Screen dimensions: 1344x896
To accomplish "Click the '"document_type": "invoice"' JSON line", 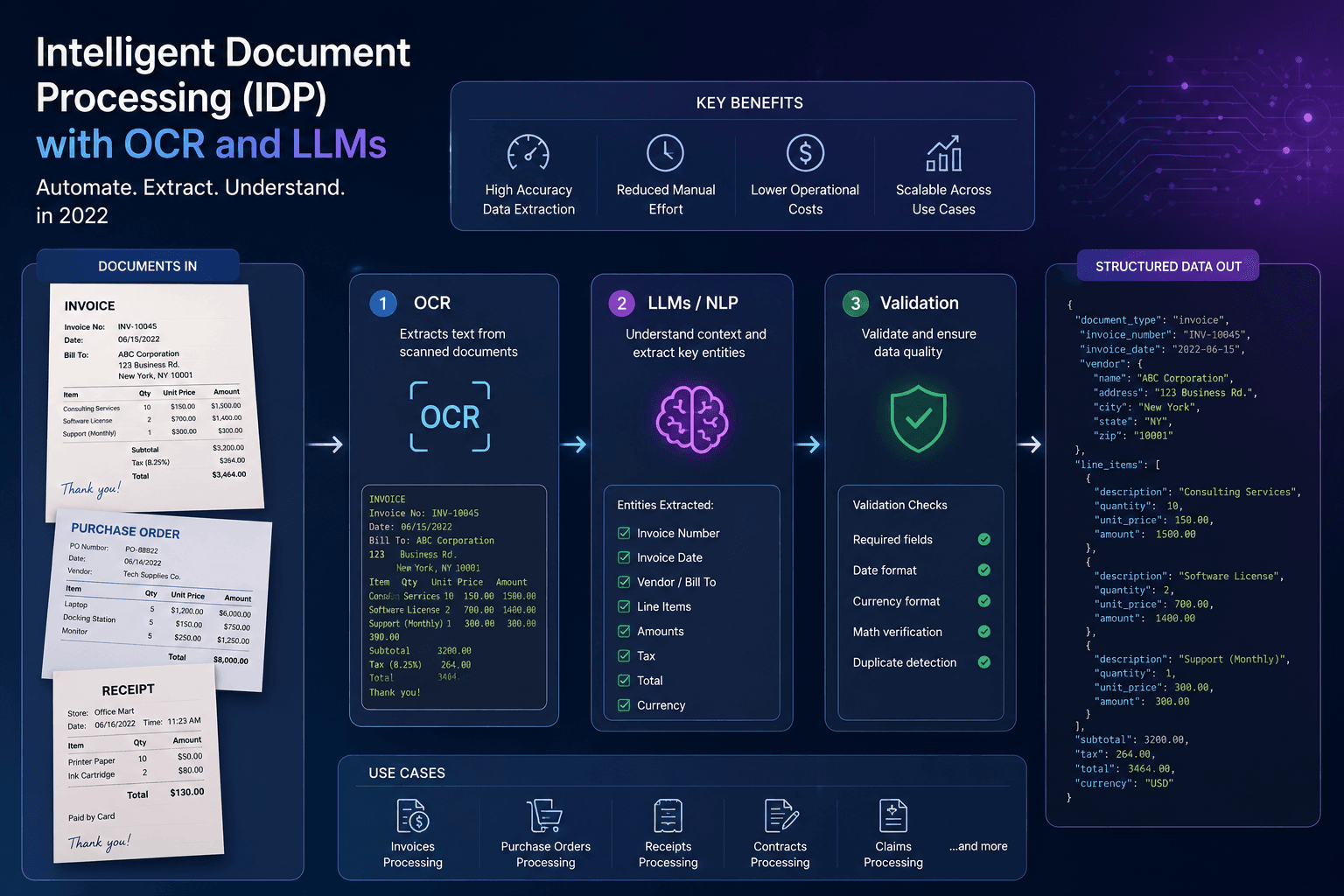I will click(x=1152, y=320).
